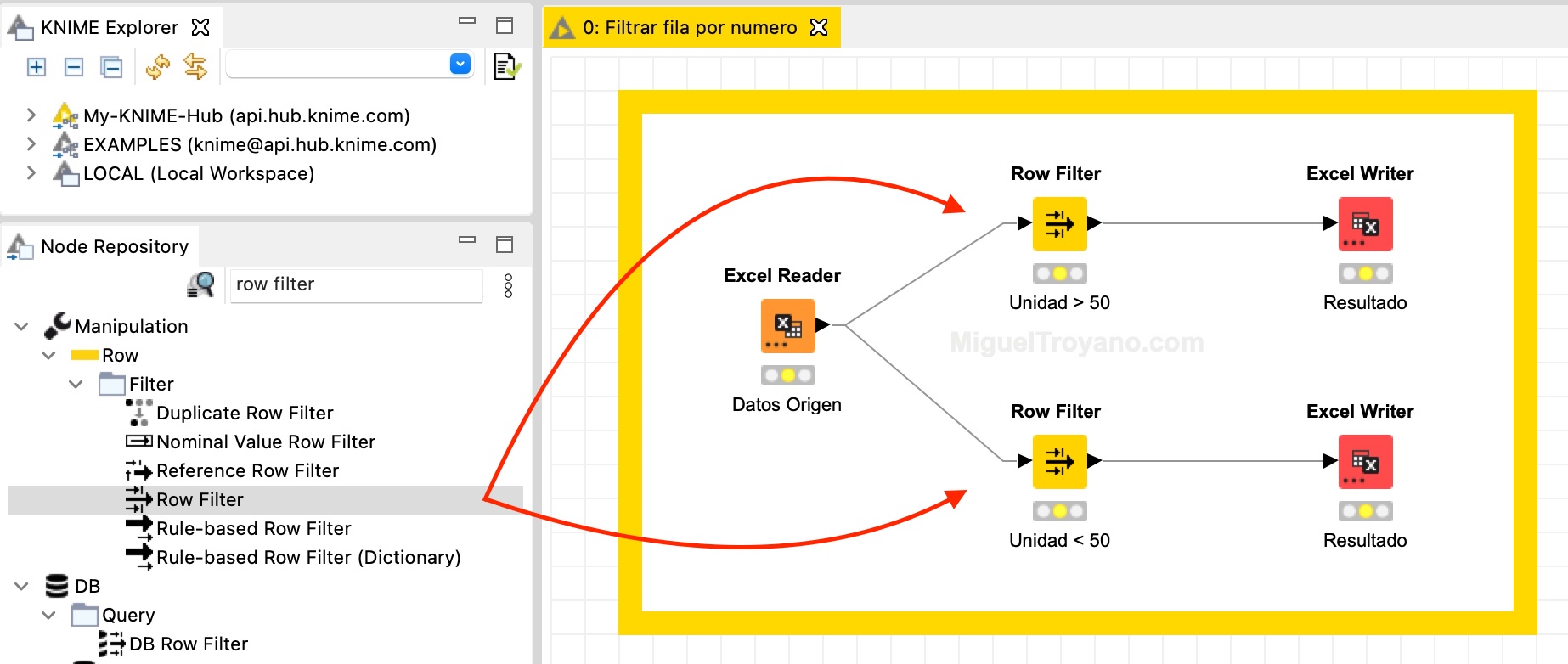Screen dimensions: 1568x664
Task: Click the output port of Unidad > 50 filter
Action: [x=1094, y=223]
